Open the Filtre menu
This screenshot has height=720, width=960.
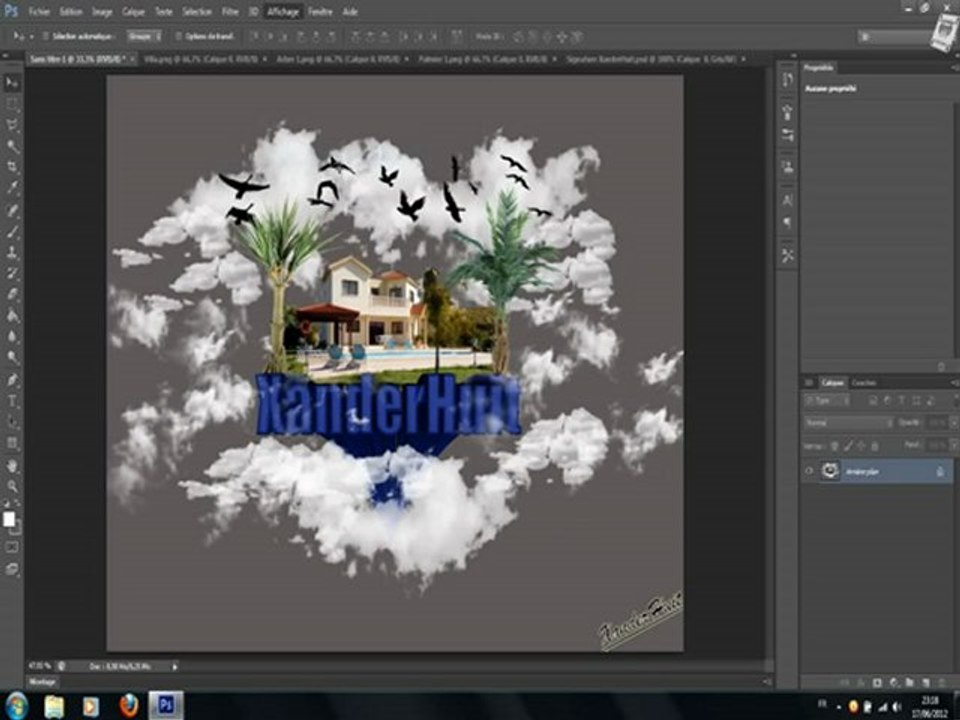click(230, 12)
